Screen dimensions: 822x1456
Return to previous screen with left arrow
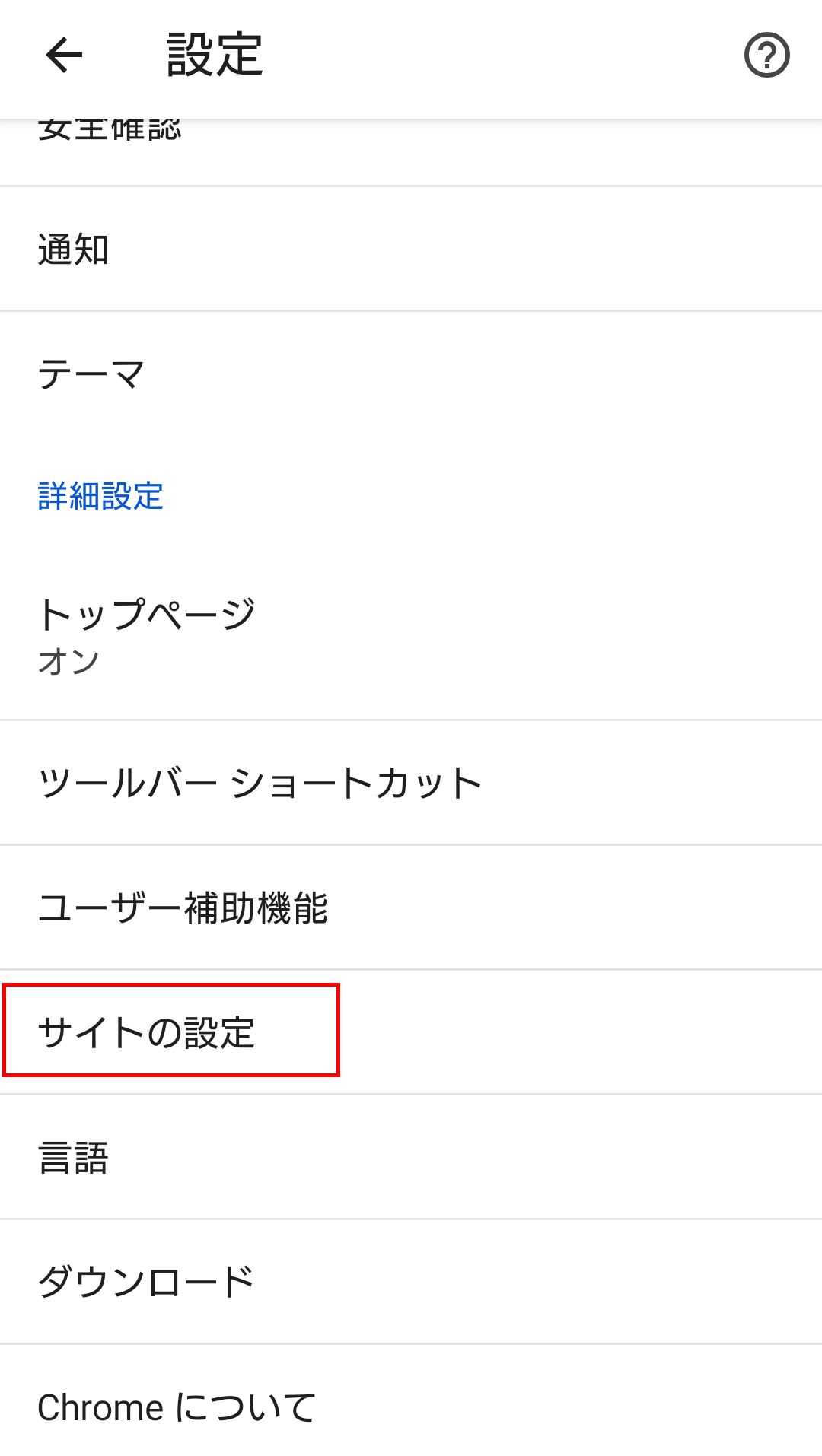64,55
